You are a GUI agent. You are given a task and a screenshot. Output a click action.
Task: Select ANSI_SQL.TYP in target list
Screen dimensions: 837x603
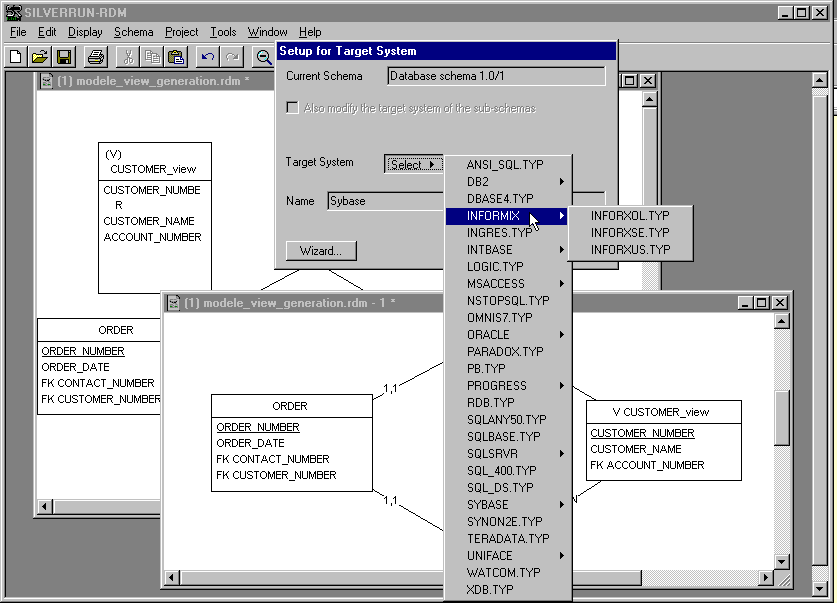tap(505, 165)
